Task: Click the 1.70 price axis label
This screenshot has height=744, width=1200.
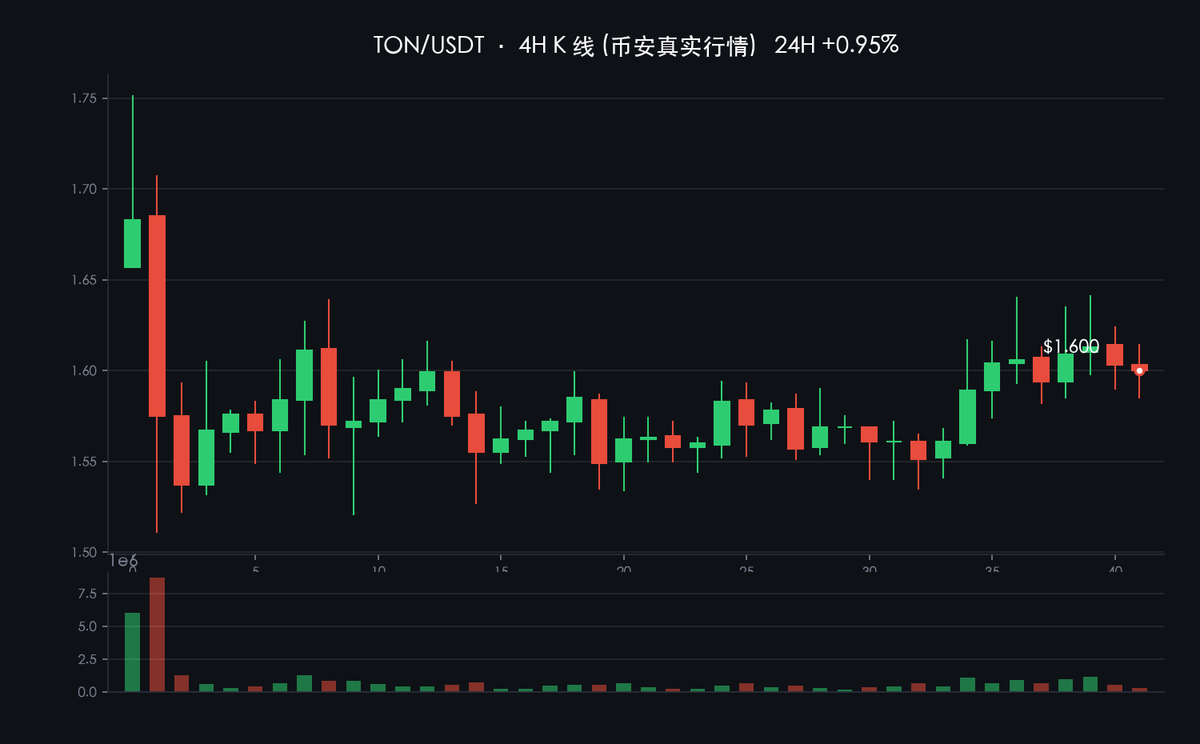Action: tap(84, 189)
